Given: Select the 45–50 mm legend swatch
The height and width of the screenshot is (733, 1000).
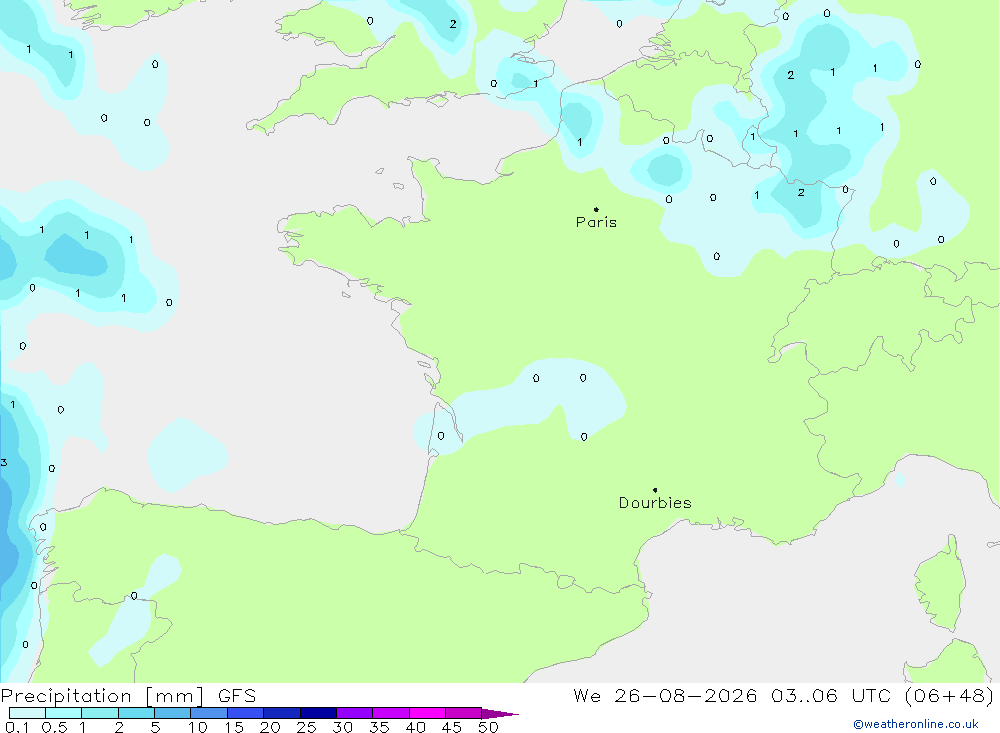Looking at the screenshot, I should (x=463, y=713).
